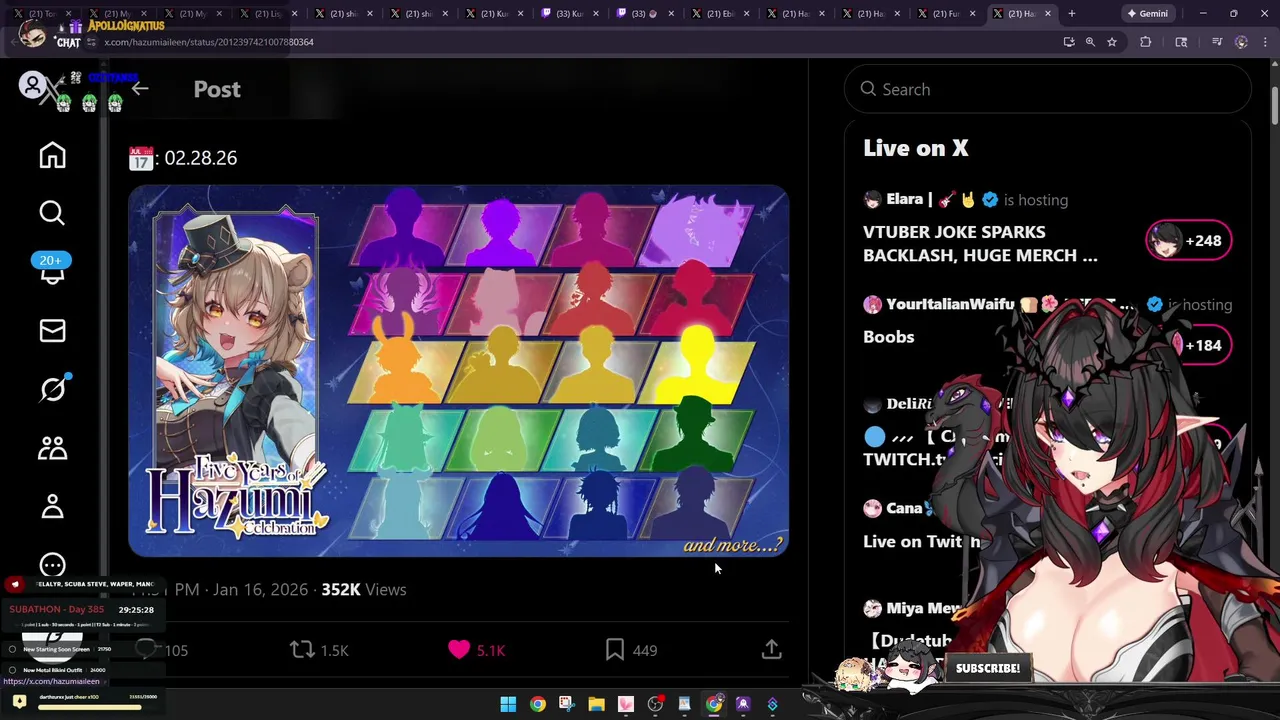1280x720 pixels.
Task: Click the 352K Views count
Action: [363, 589]
